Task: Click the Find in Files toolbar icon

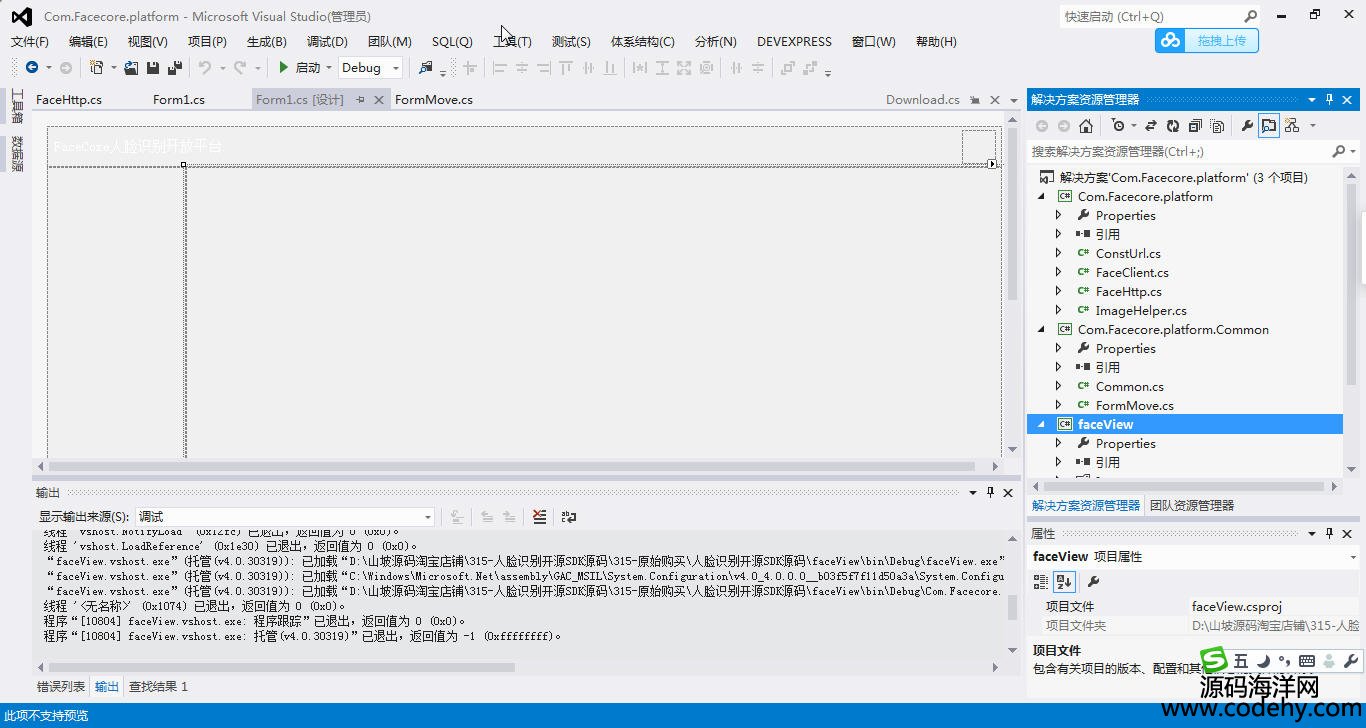Action: click(x=426, y=68)
